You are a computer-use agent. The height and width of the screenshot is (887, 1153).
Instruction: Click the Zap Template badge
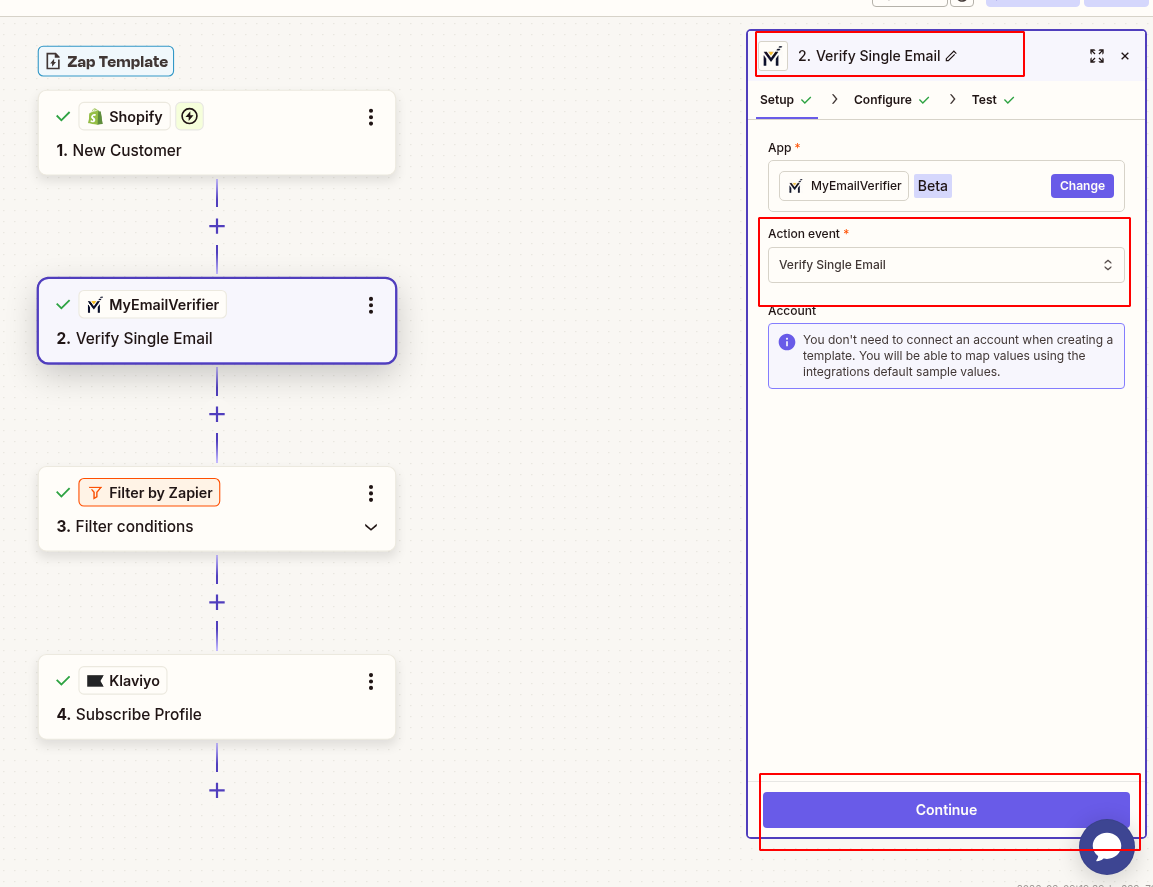(x=105, y=61)
